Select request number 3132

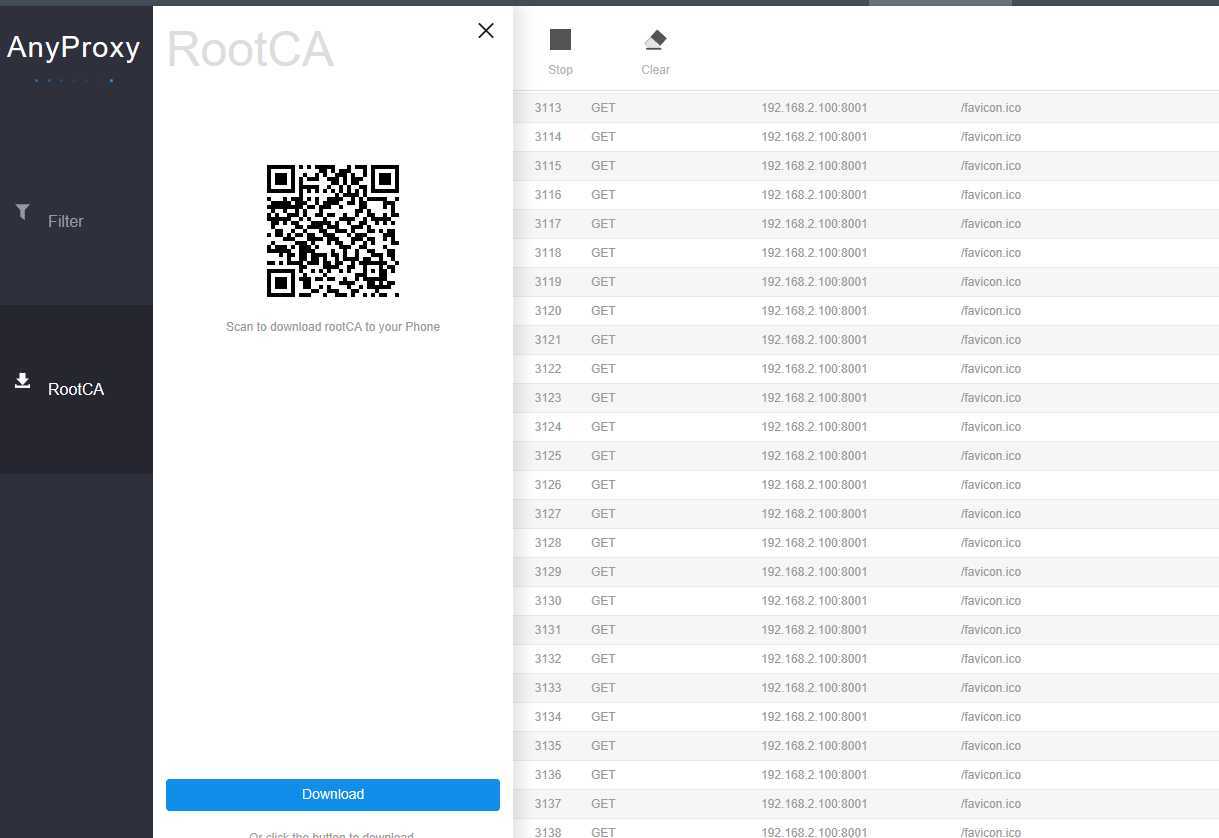548,659
